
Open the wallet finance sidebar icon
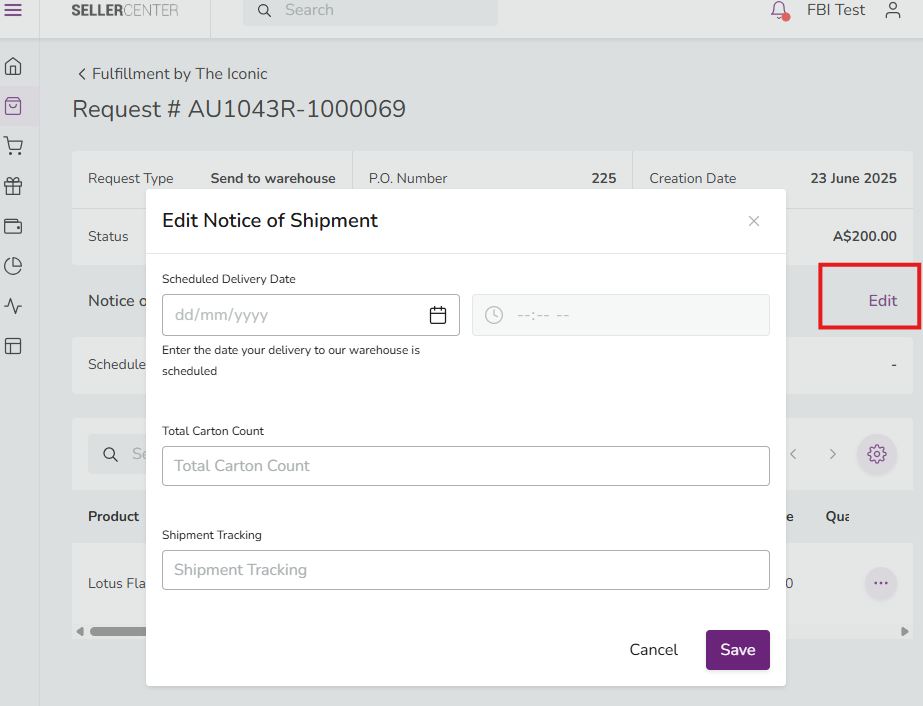pos(13,226)
